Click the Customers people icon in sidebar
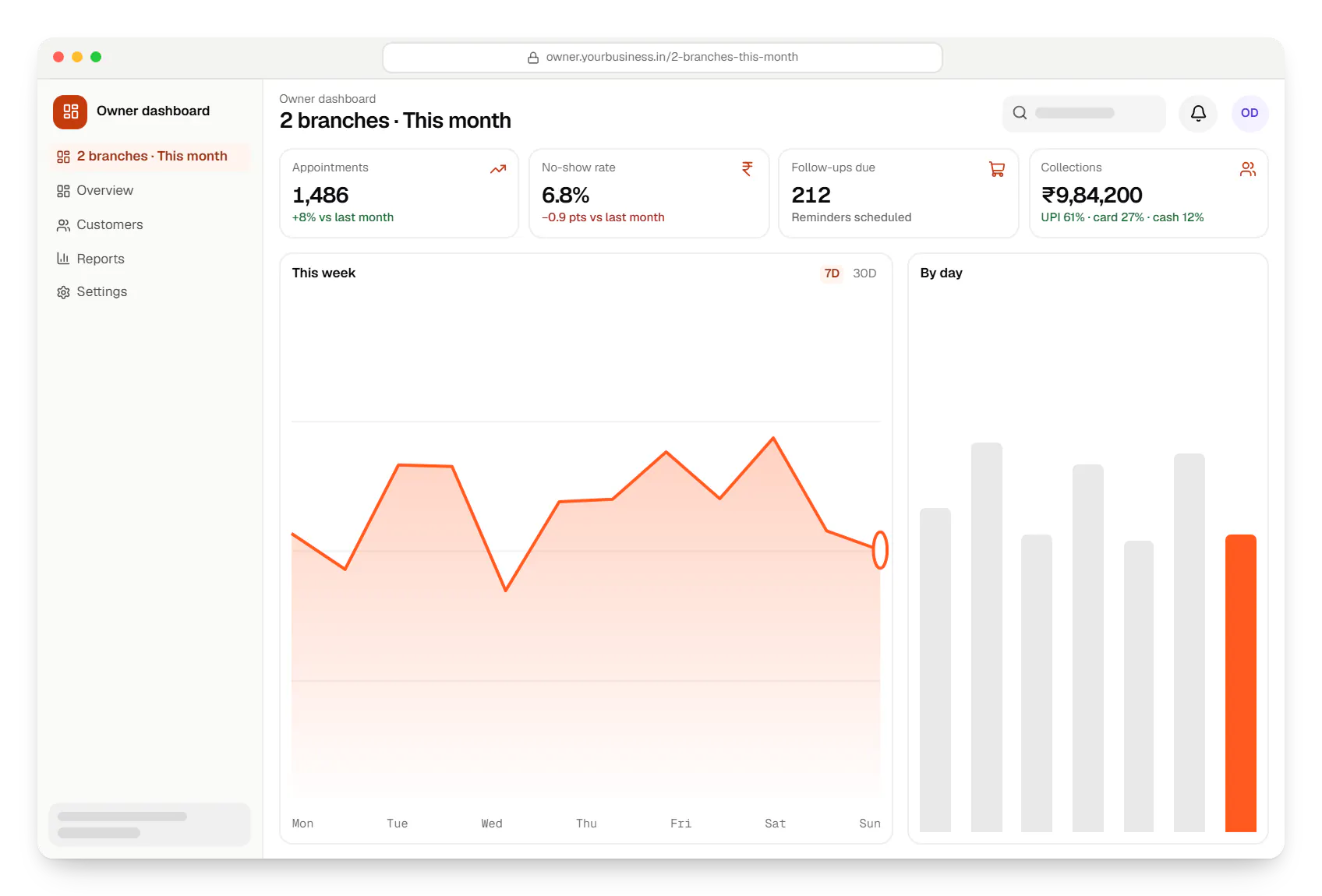Screen dimensions: 1322x896 pos(63,225)
